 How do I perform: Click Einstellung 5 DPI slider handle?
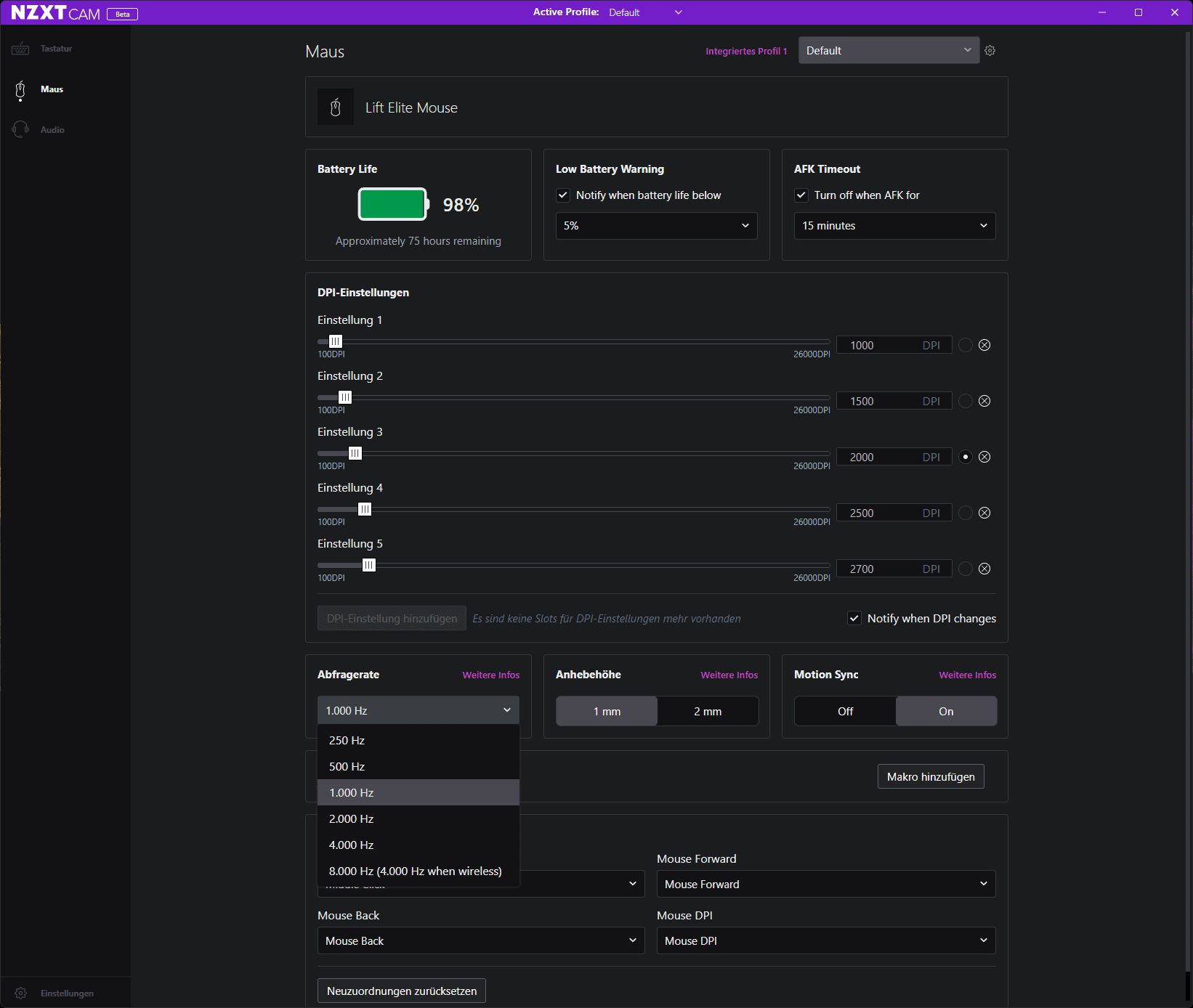369,565
